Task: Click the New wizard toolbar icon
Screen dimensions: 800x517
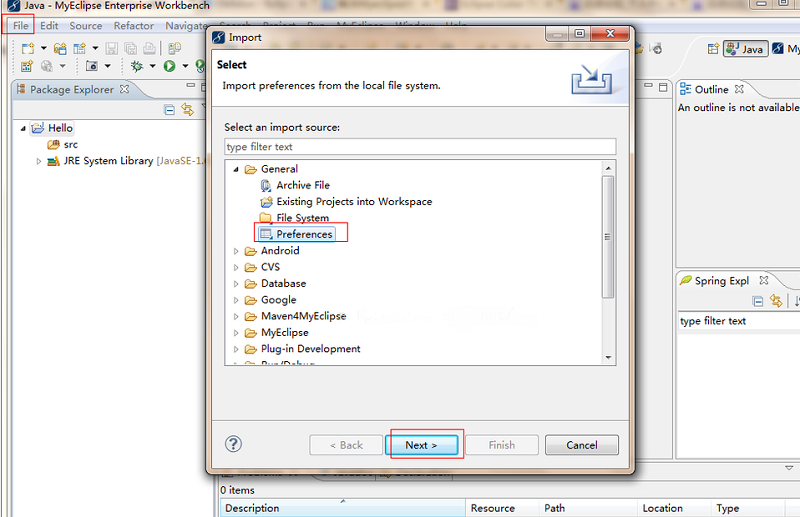Action: click(x=28, y=48)
